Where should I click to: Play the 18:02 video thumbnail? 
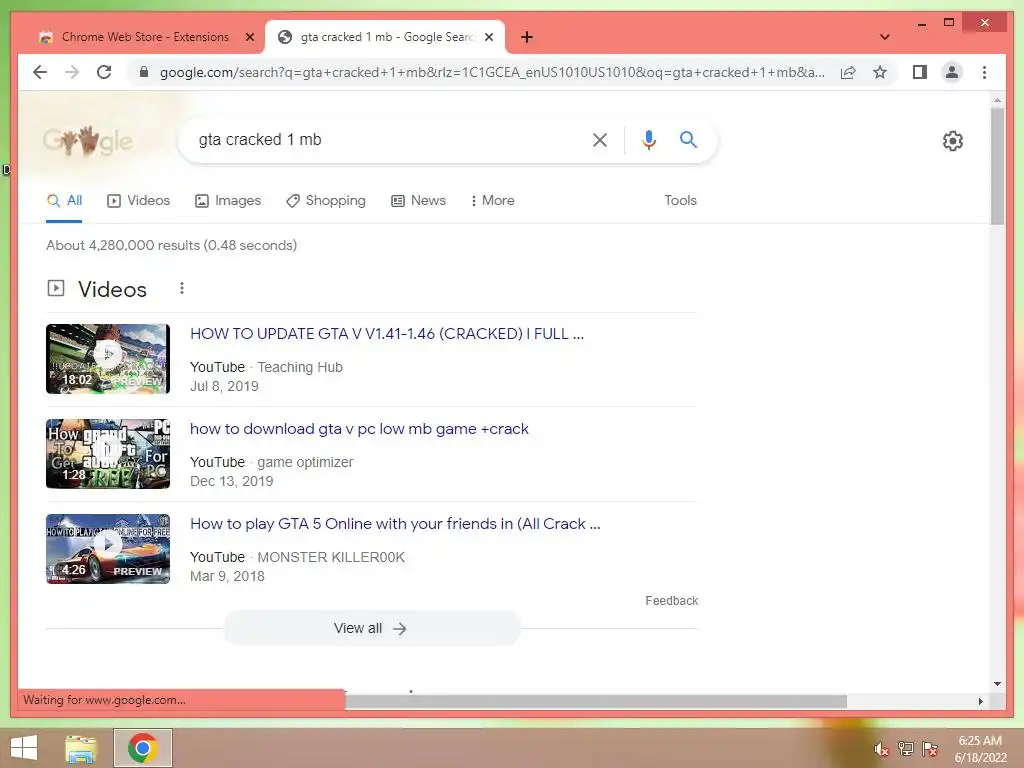click(108, 359)
